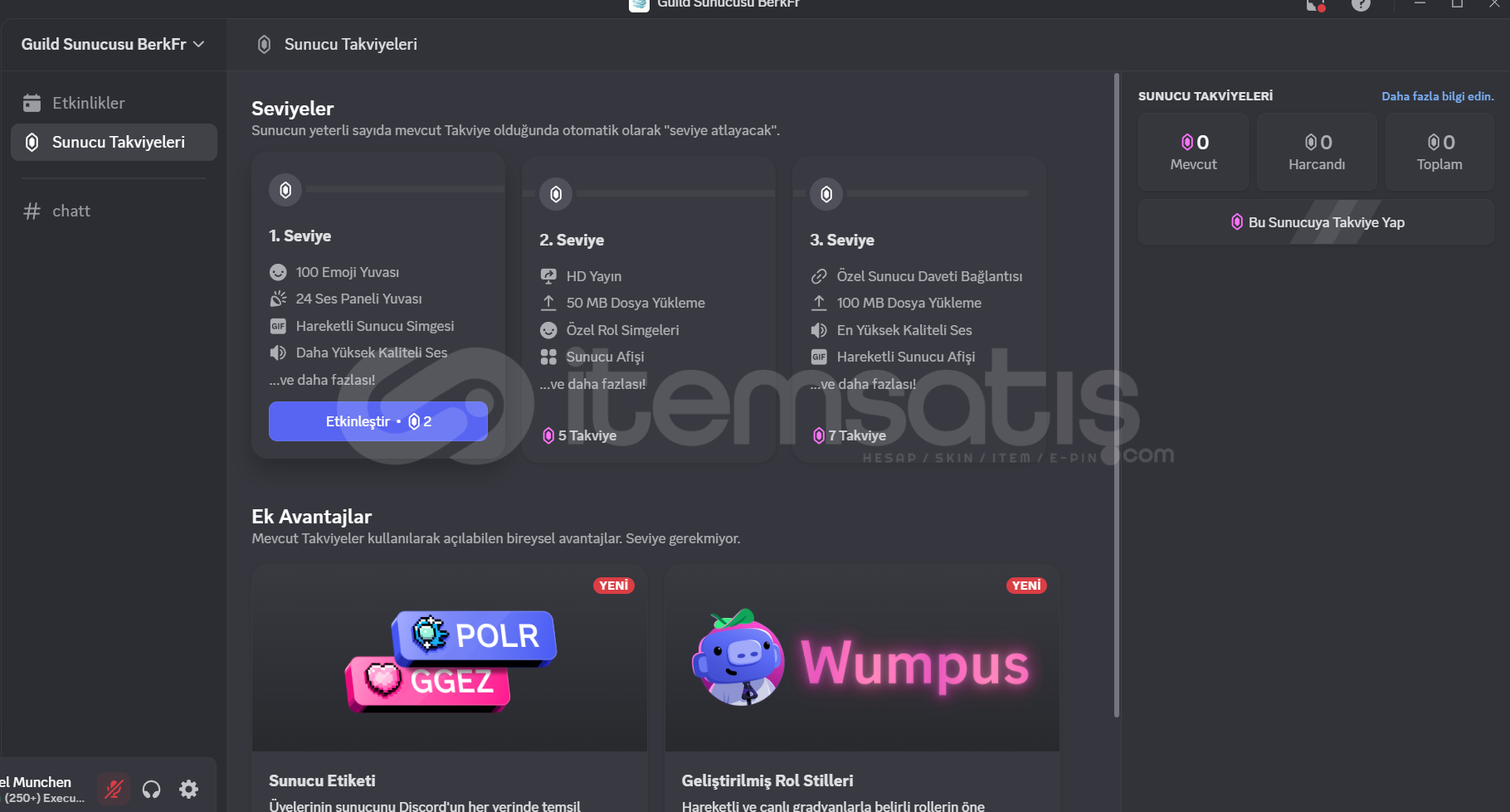Toggle the headphones deafen icon
Viewport: 1510px width, 812px height.
(x=151, y=789)
